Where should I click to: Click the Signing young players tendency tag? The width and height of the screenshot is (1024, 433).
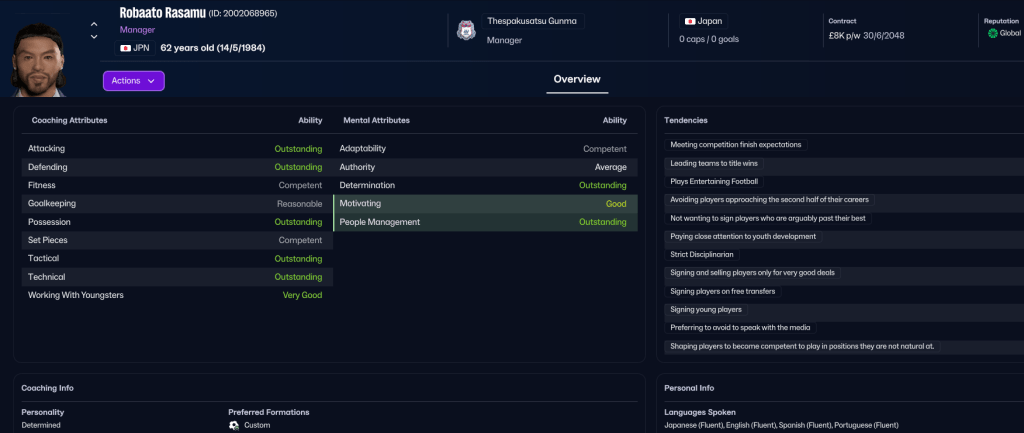706,309
